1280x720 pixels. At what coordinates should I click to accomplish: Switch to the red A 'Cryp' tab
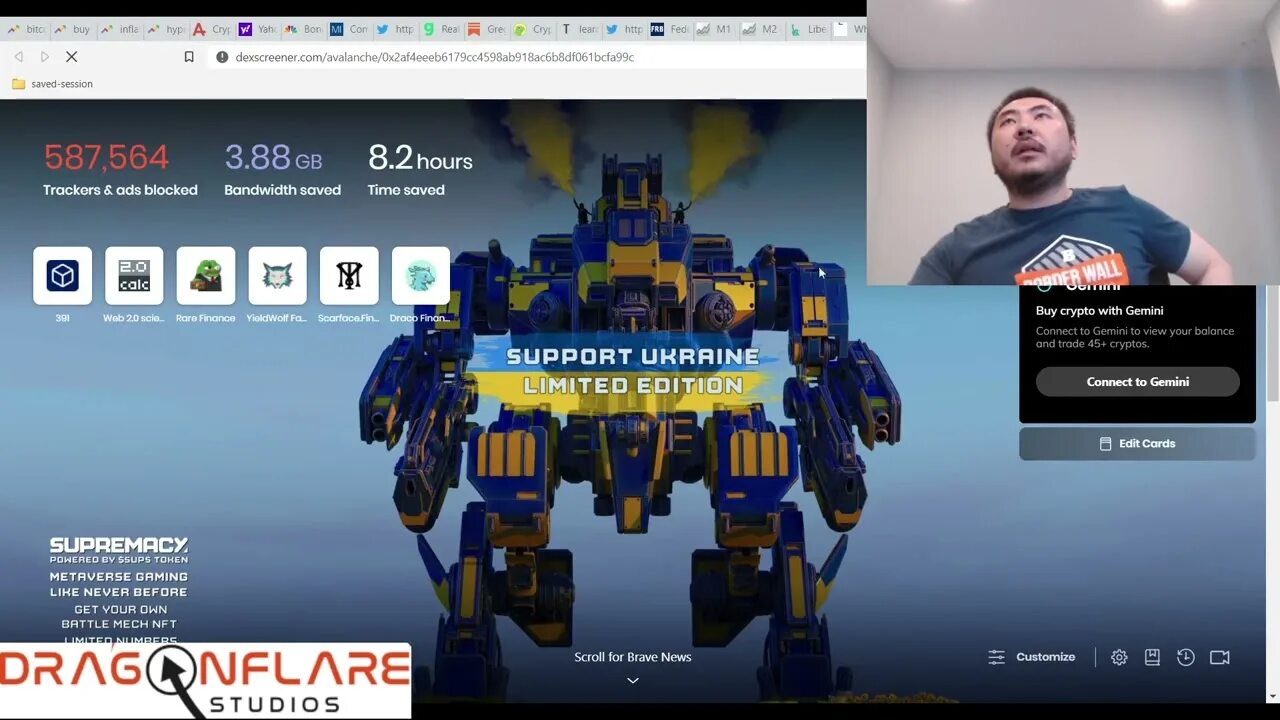click(212, 29)
